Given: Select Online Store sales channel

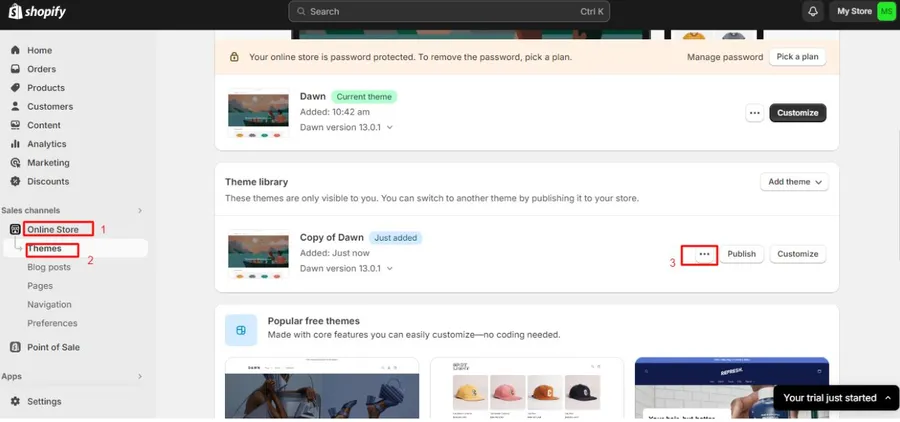Looking at the screenshot, I should (x=53, y=230).
